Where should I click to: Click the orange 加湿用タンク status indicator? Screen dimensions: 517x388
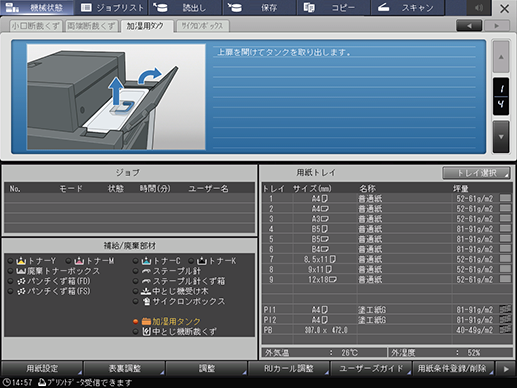pyautogui.click(x=135, y=321)
